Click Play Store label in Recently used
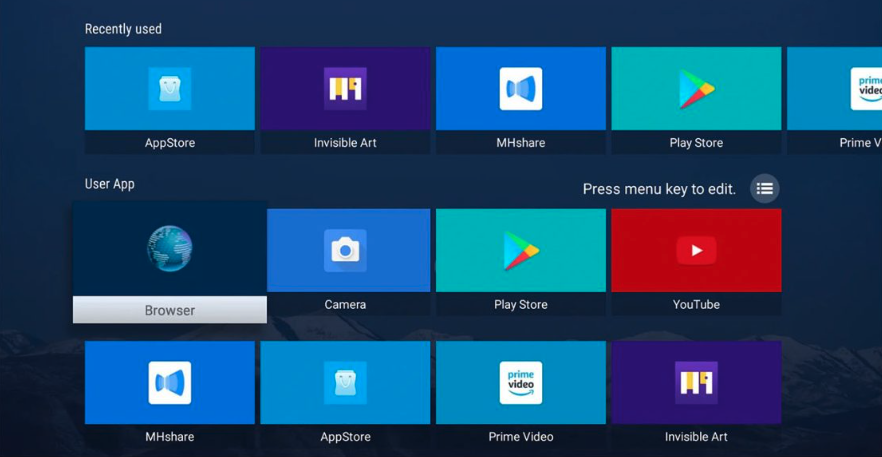 (696, 143)
